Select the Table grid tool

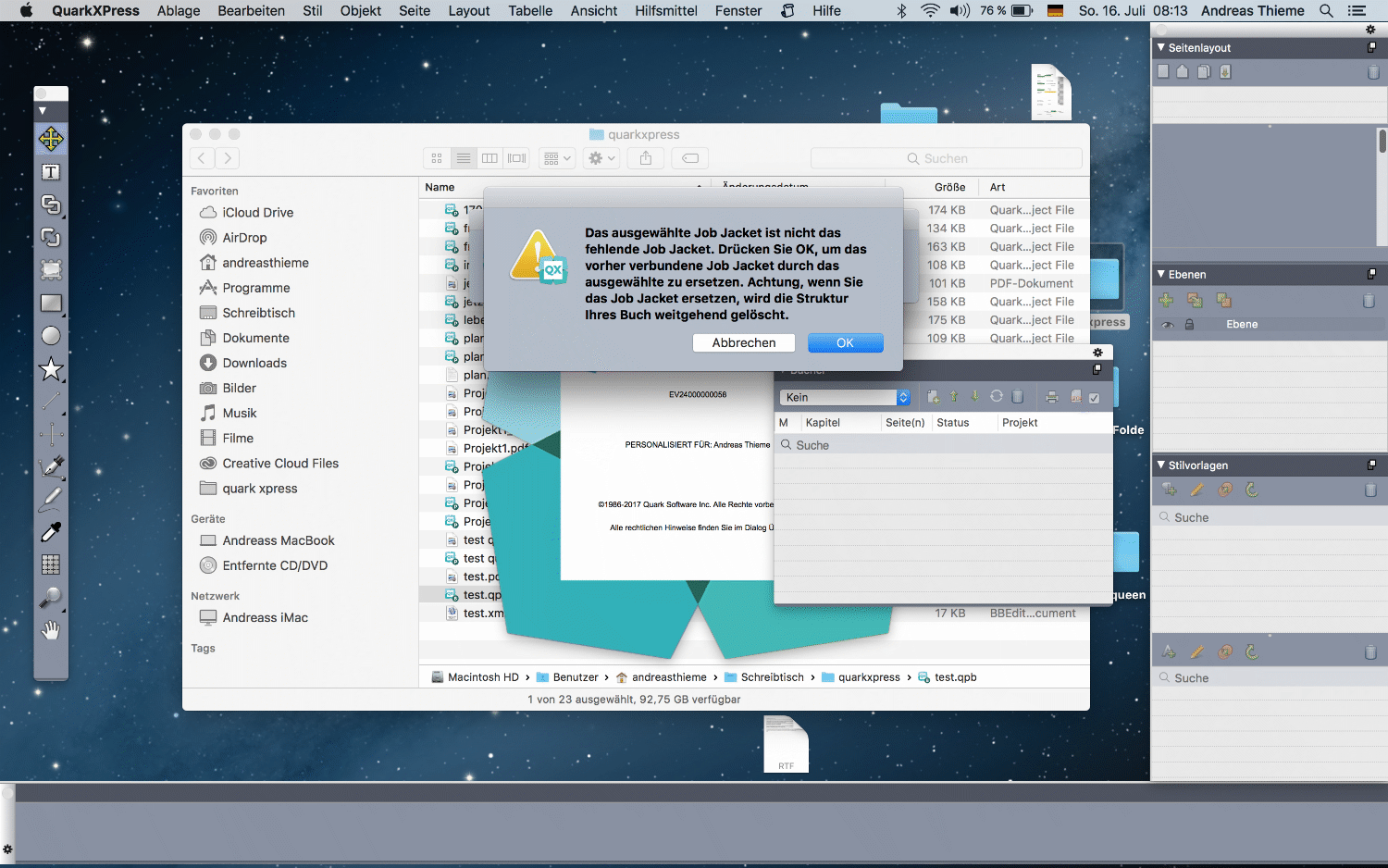click(x=51, y=564)
